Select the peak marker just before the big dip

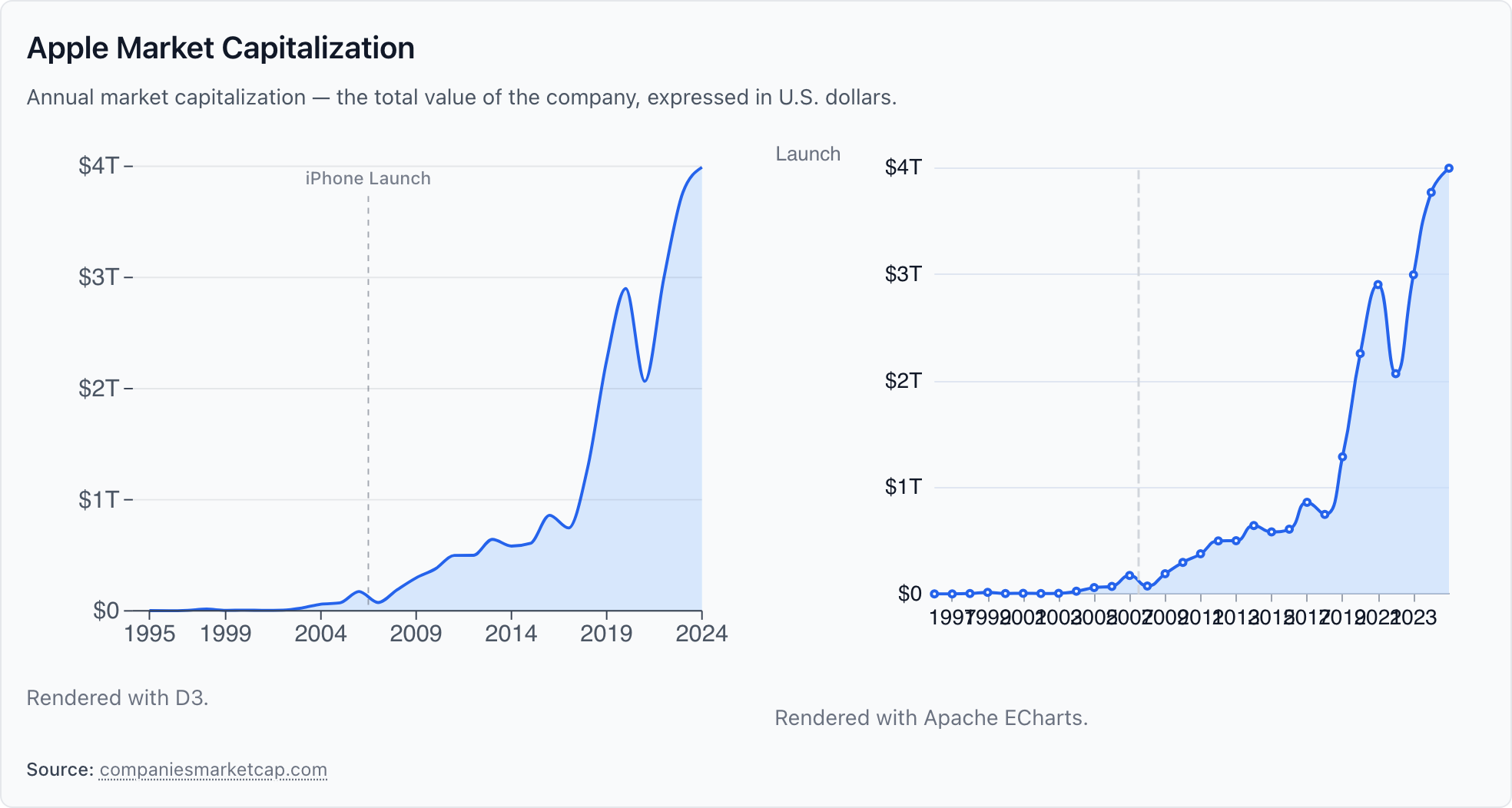[x=1378, y=285]
